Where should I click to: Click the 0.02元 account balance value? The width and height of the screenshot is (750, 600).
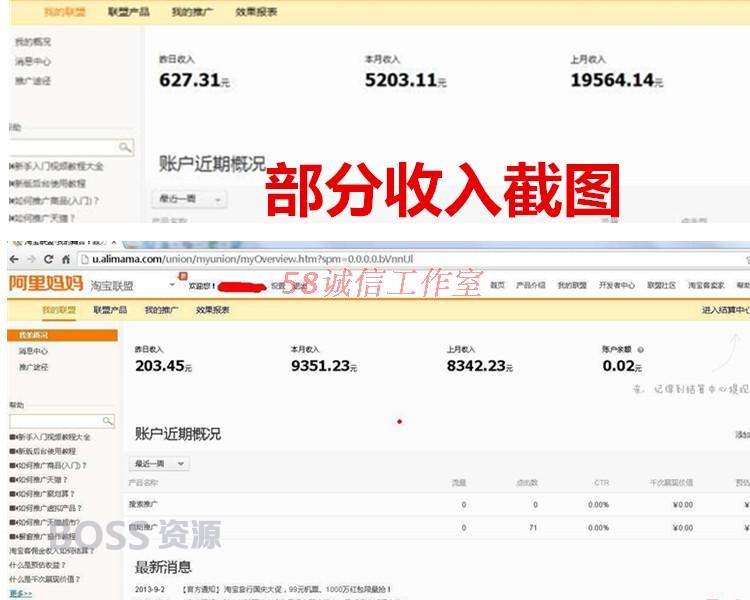622,366
